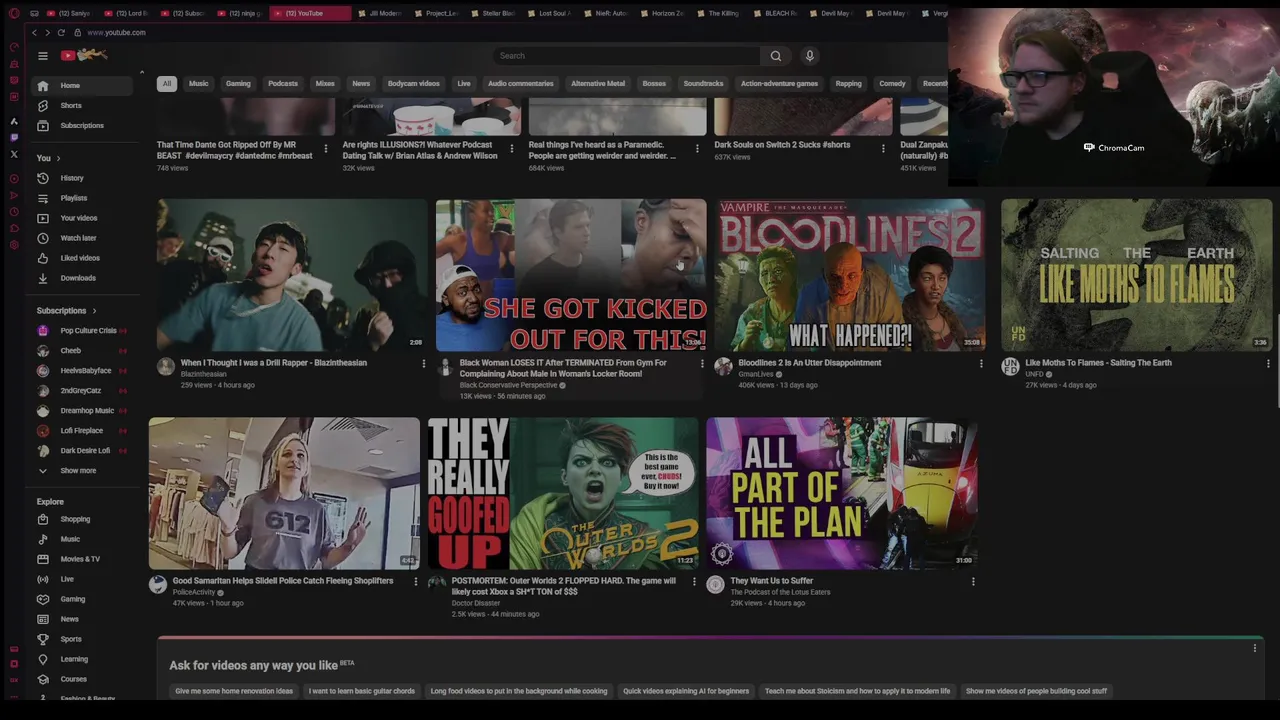Click browser forward arrow
The height and width of the screenshot is (720, 1280).
[47, 33]
